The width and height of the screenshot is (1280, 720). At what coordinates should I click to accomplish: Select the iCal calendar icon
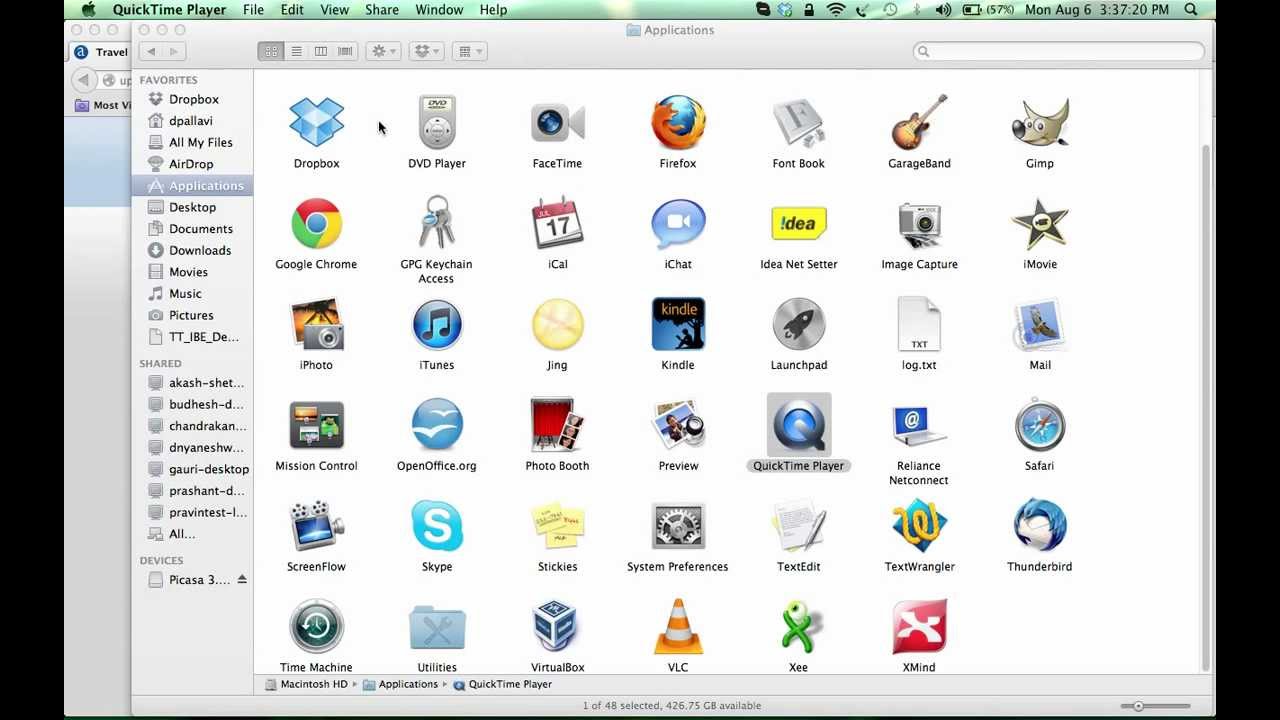pyautogui.click(x=557, y=223)
